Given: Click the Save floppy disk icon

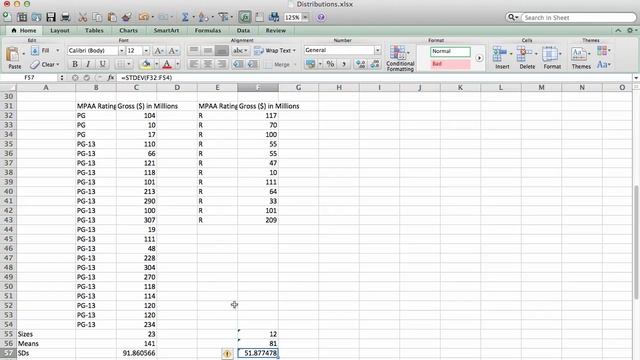Looking at the screenshot, I should click(51, 17).
